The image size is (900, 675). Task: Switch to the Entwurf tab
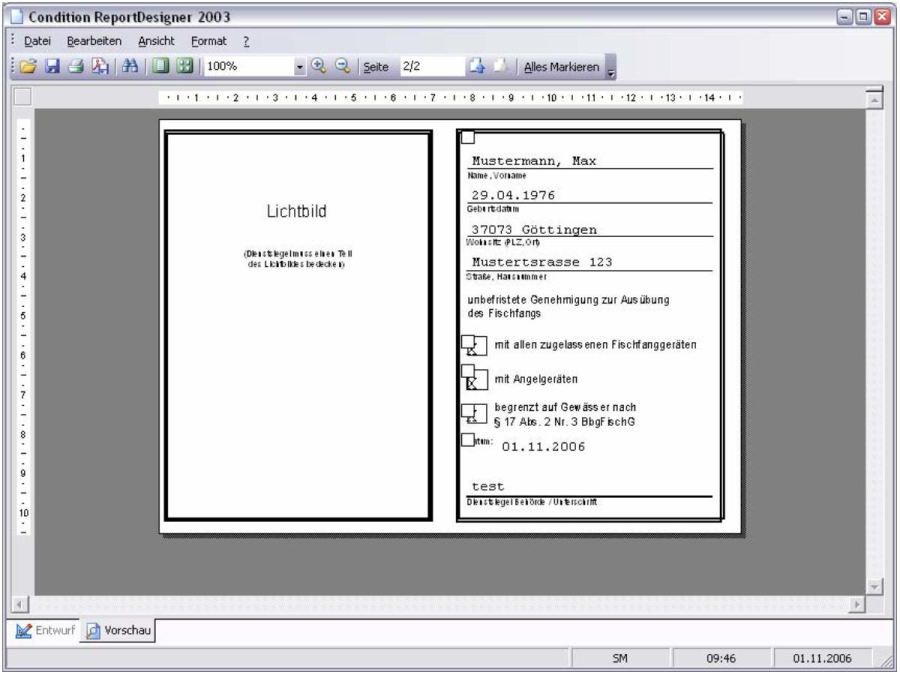pyautogui.click(x=46, y=632)
